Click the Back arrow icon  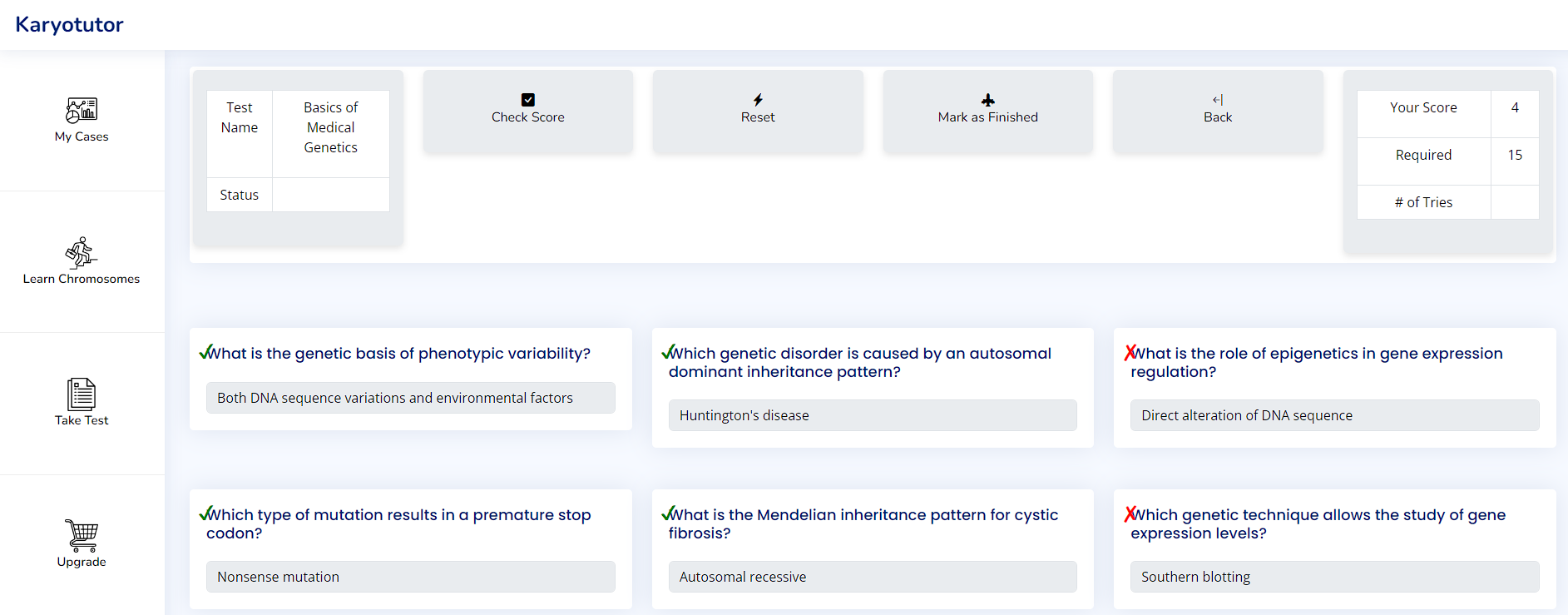[1218, 100]
